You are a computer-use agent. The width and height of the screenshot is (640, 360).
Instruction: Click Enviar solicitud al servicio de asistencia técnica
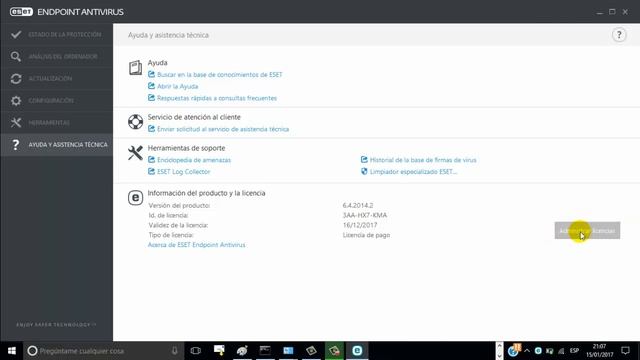[x=223, y=129]
